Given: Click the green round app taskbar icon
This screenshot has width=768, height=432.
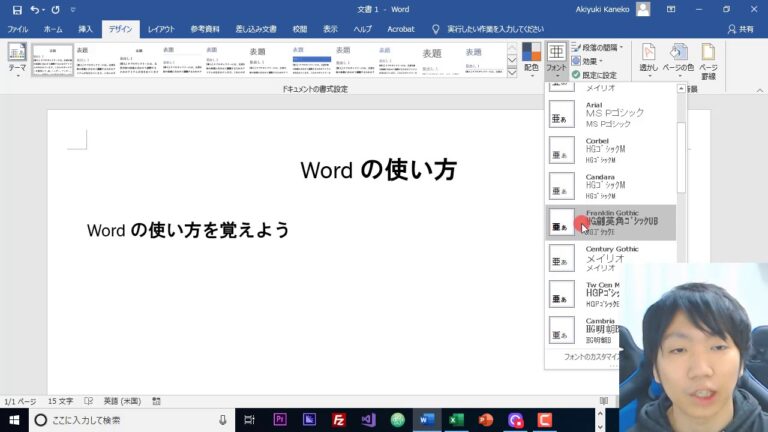Looking at the screenshot, I should 398,420.
